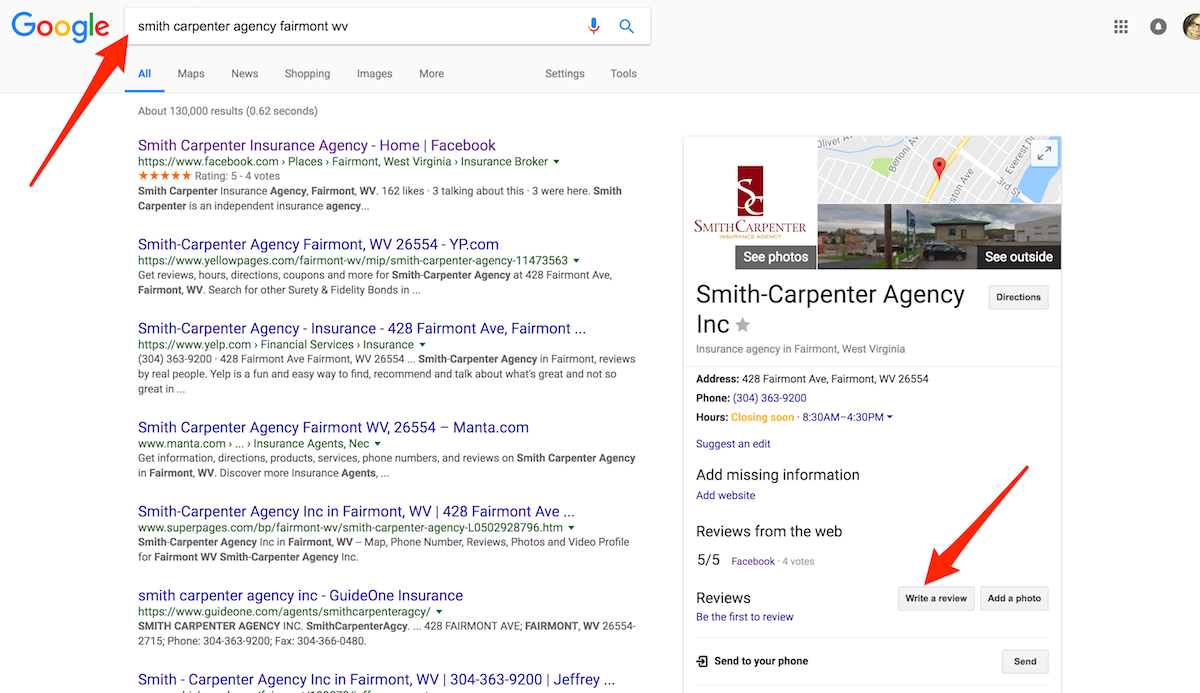The height and width of the screenshot is (693, 1200).
Task: Click the blue search magnifier icon
Action: 627,26
